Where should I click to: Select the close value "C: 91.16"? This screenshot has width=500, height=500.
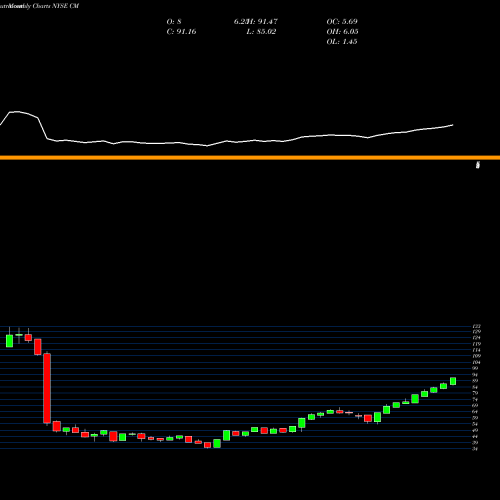[181, 32]
